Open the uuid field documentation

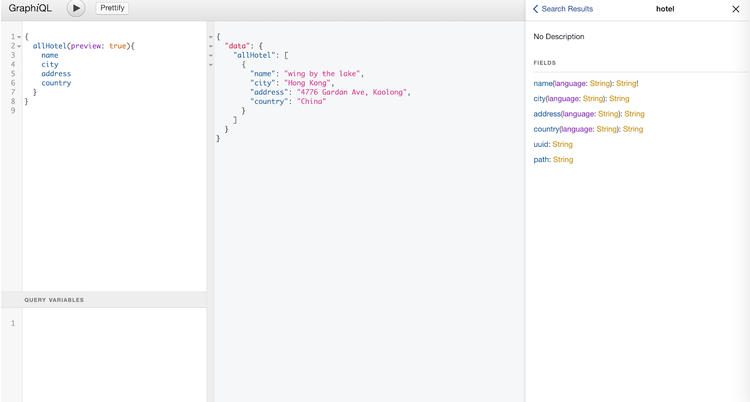click(541, 144)
